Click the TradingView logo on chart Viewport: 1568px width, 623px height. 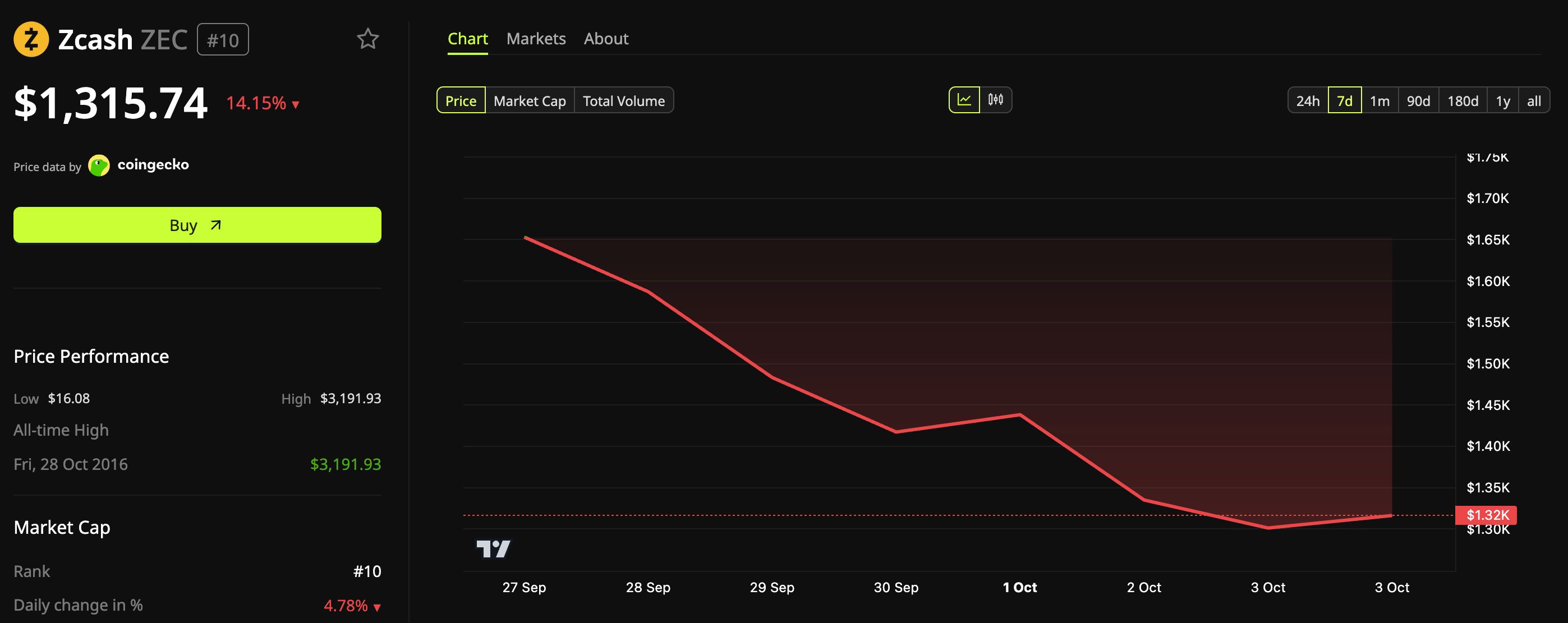coord(493,549)
